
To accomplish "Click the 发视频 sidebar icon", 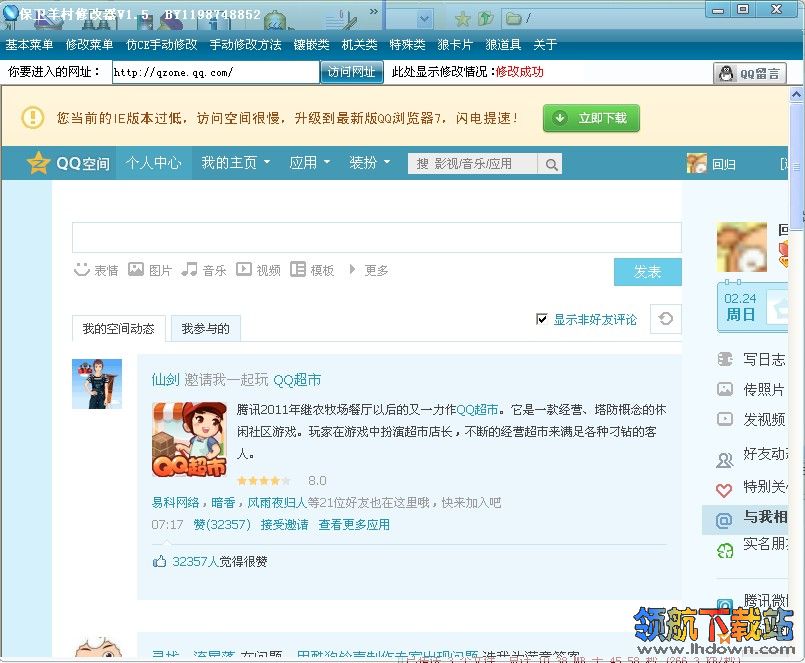I will tap(725, 420).
